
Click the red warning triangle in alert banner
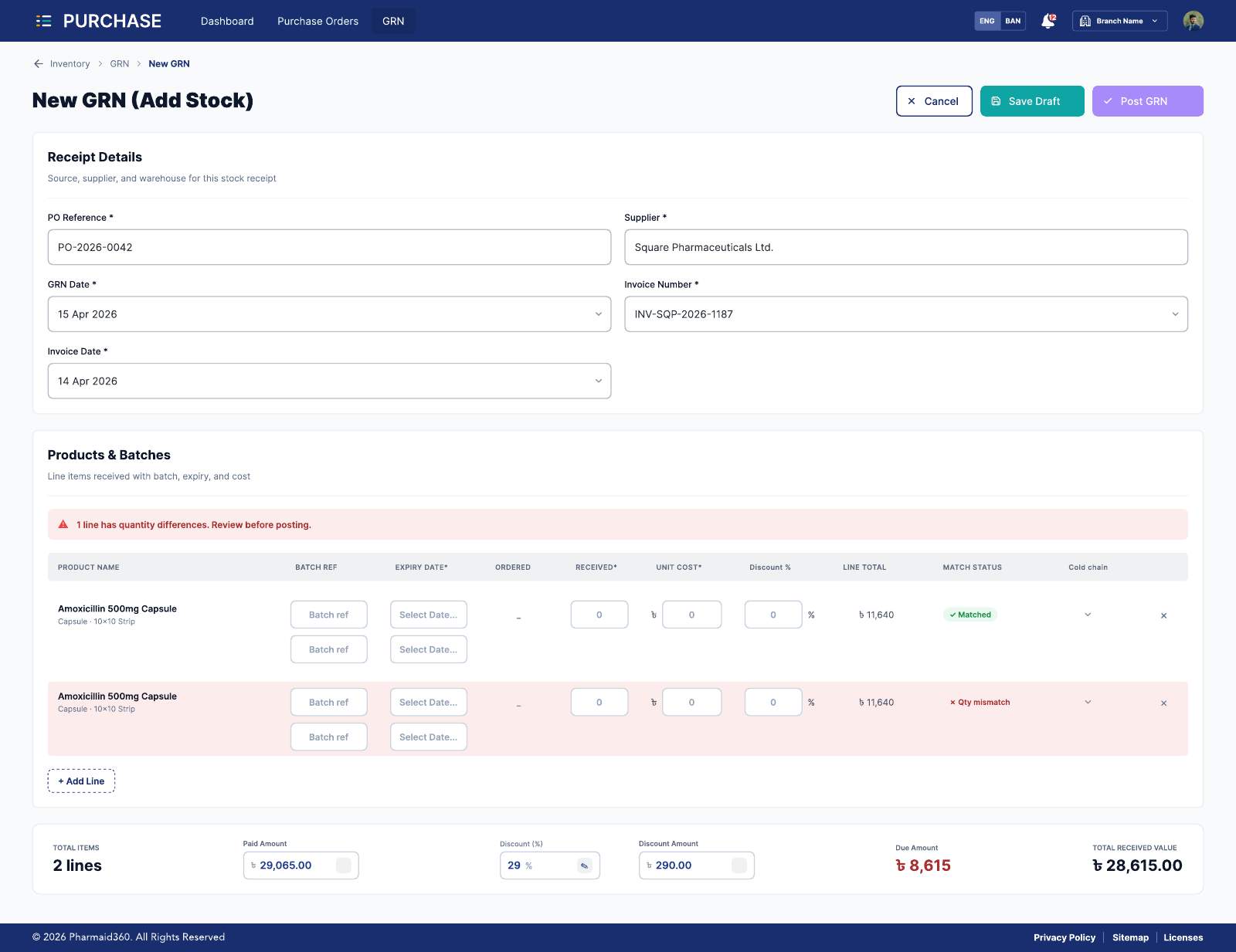[63, 524]
